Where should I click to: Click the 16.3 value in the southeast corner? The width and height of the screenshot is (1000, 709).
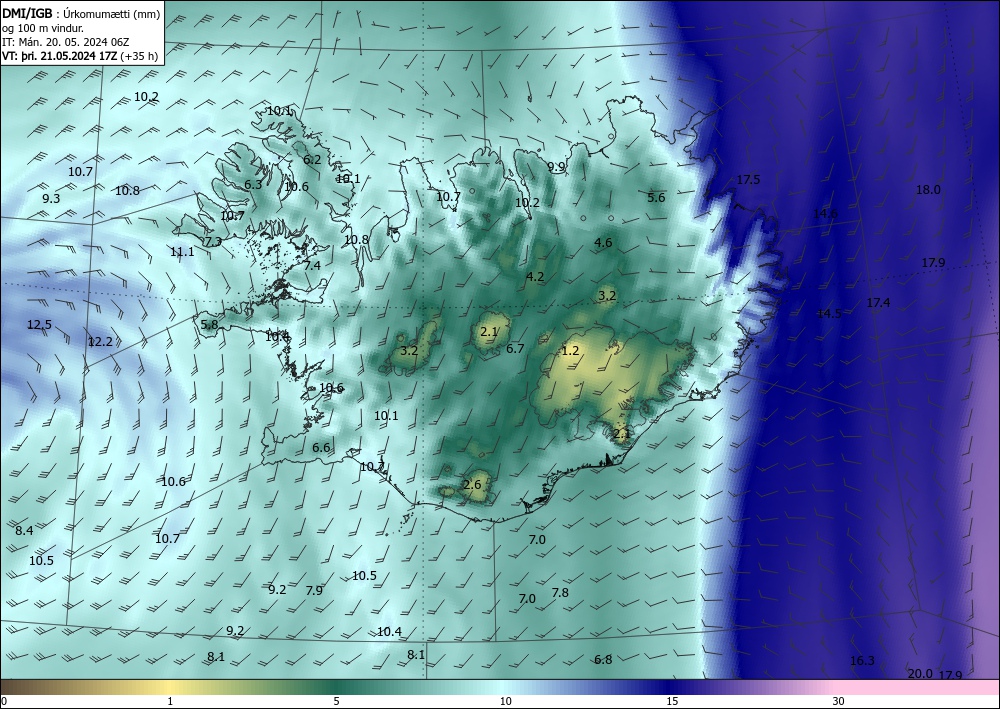point(862,661)
